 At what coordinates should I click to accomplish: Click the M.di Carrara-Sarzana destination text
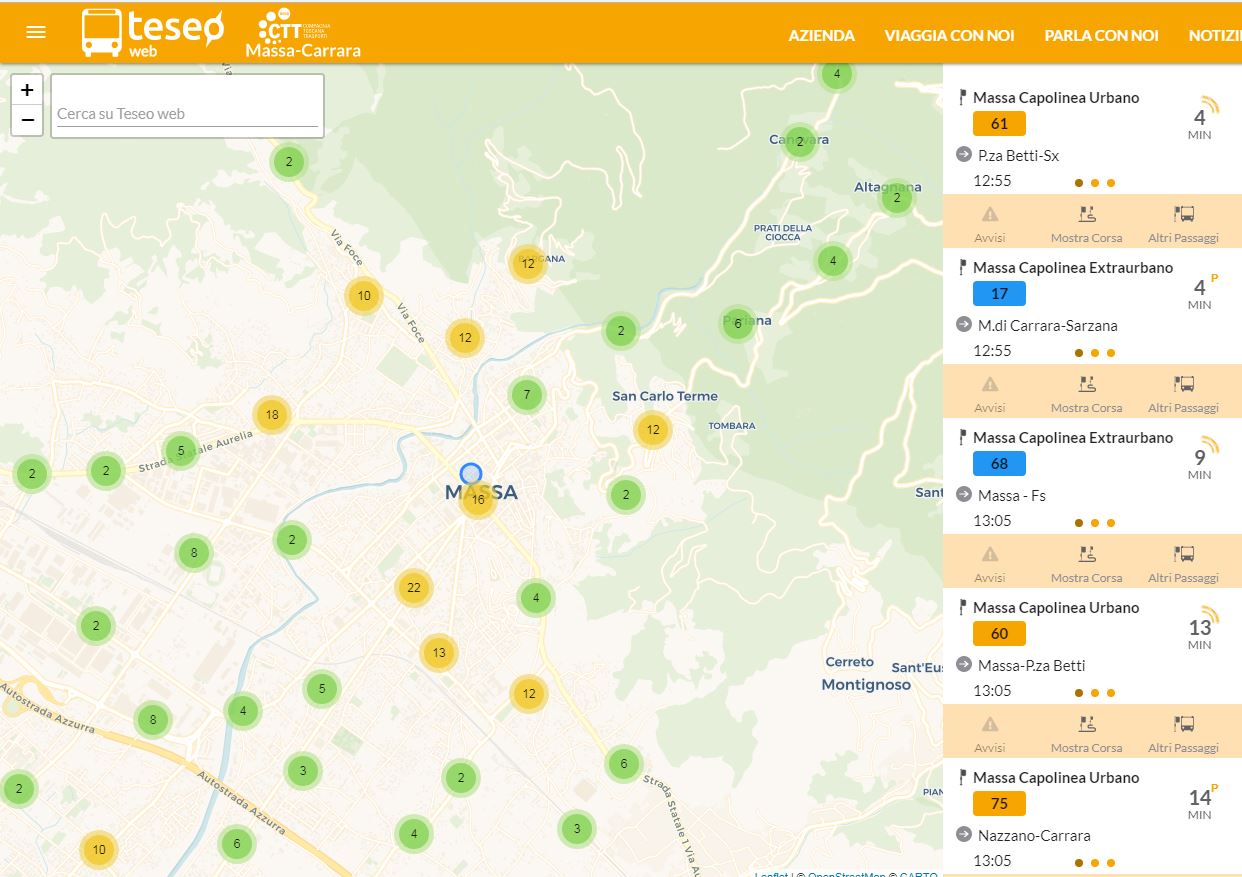tap(1048, 325)
